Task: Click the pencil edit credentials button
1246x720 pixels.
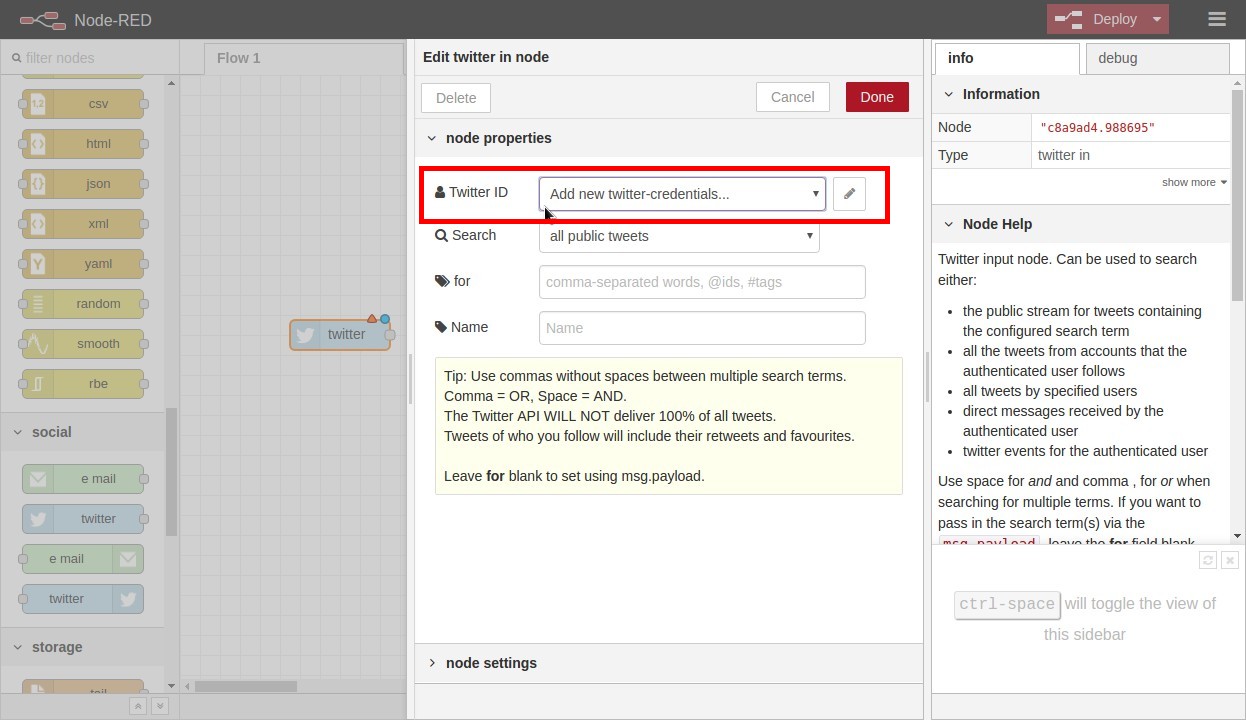Action: coord(849,194)
